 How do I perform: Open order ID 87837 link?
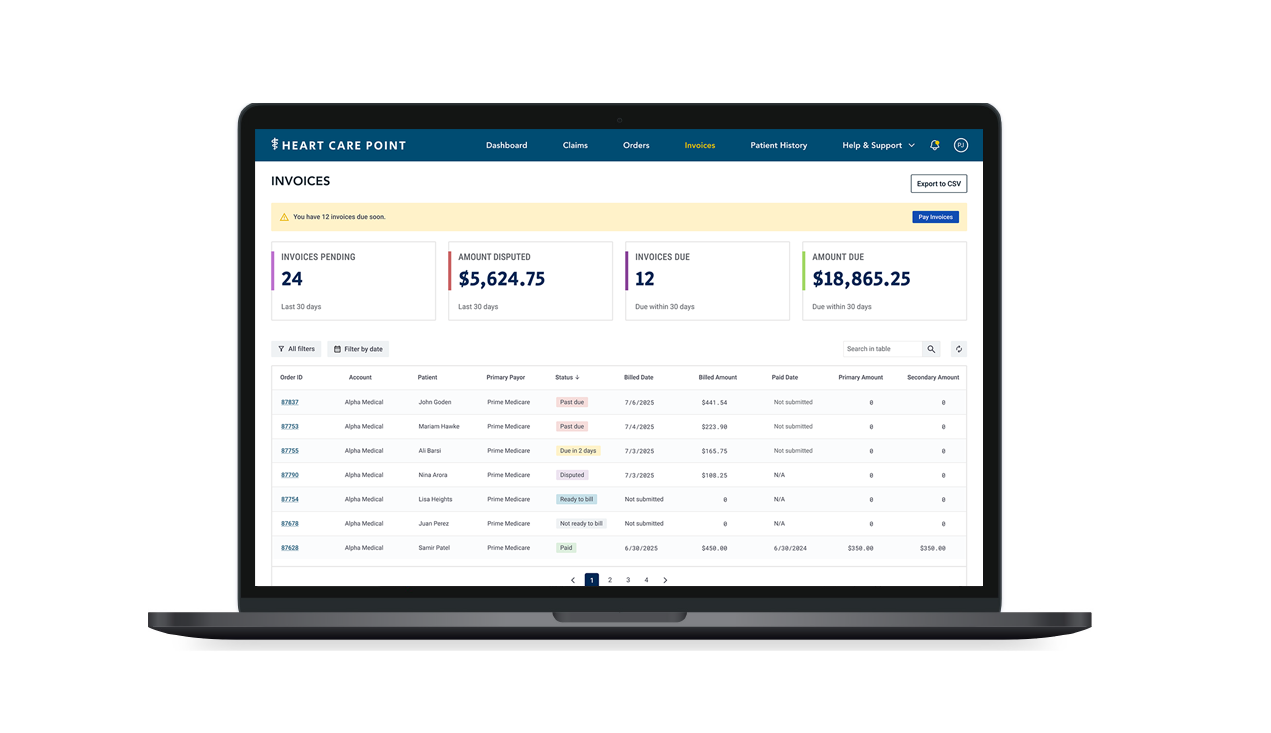pos(289,402)
